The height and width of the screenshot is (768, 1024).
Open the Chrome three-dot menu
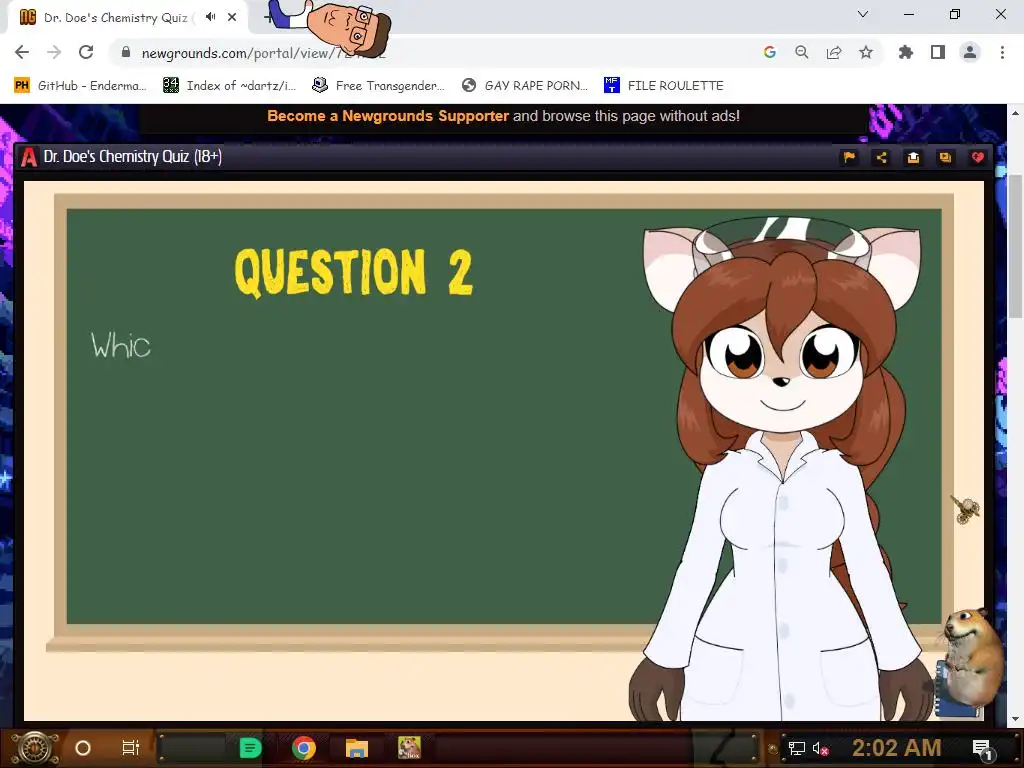pos(1002,52)
